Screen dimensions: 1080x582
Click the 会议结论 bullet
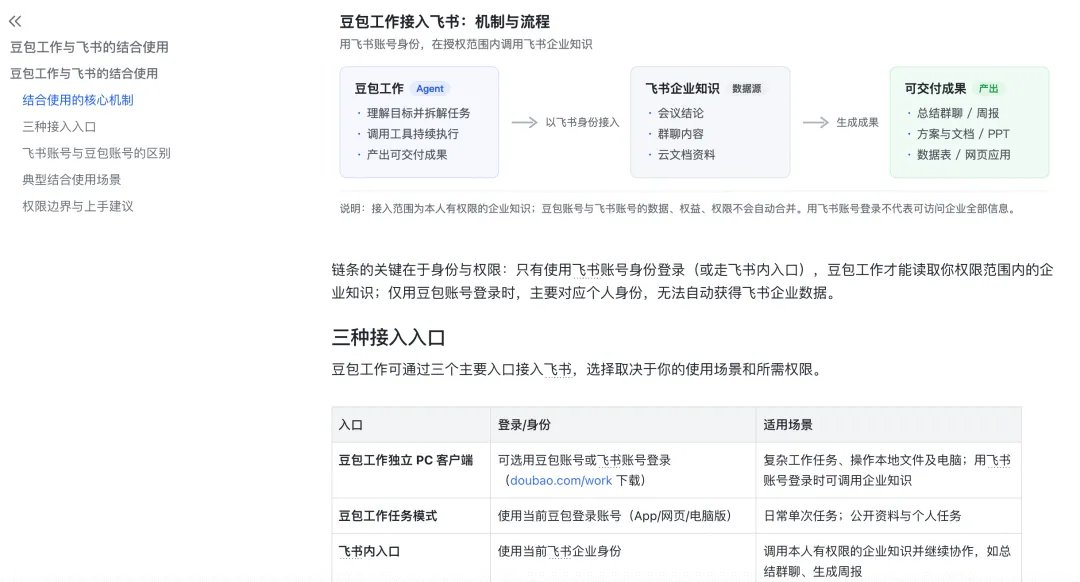tap(681, 113)
